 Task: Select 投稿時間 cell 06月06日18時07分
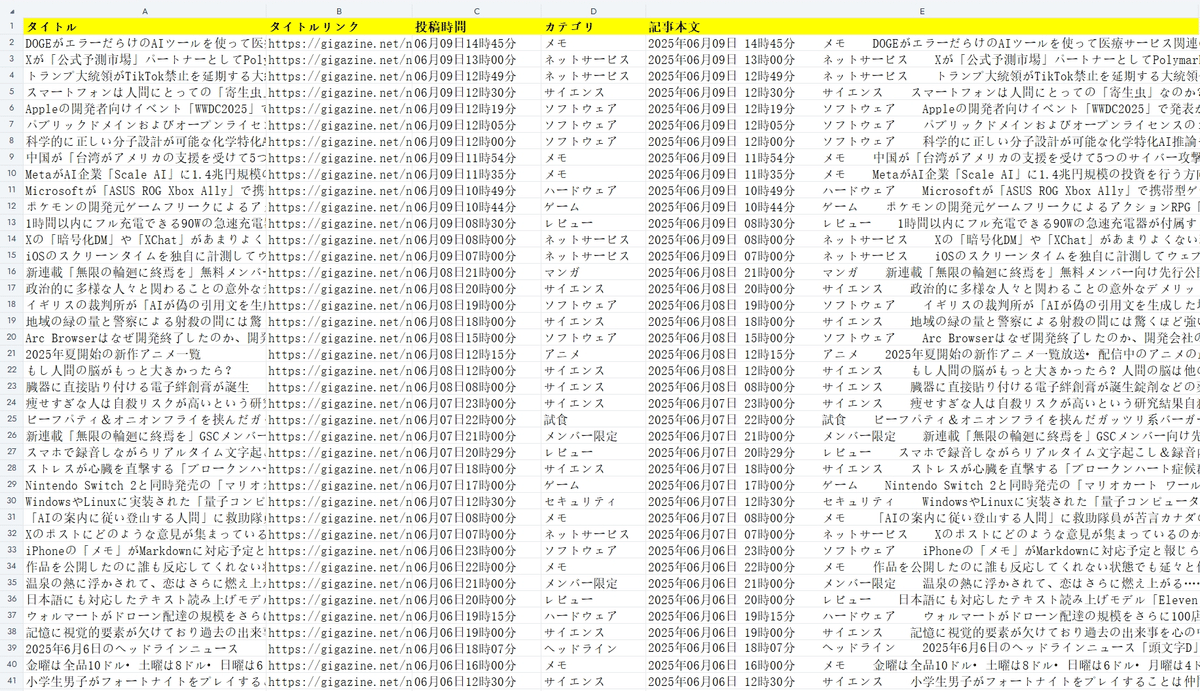click(x=476, y=647)
